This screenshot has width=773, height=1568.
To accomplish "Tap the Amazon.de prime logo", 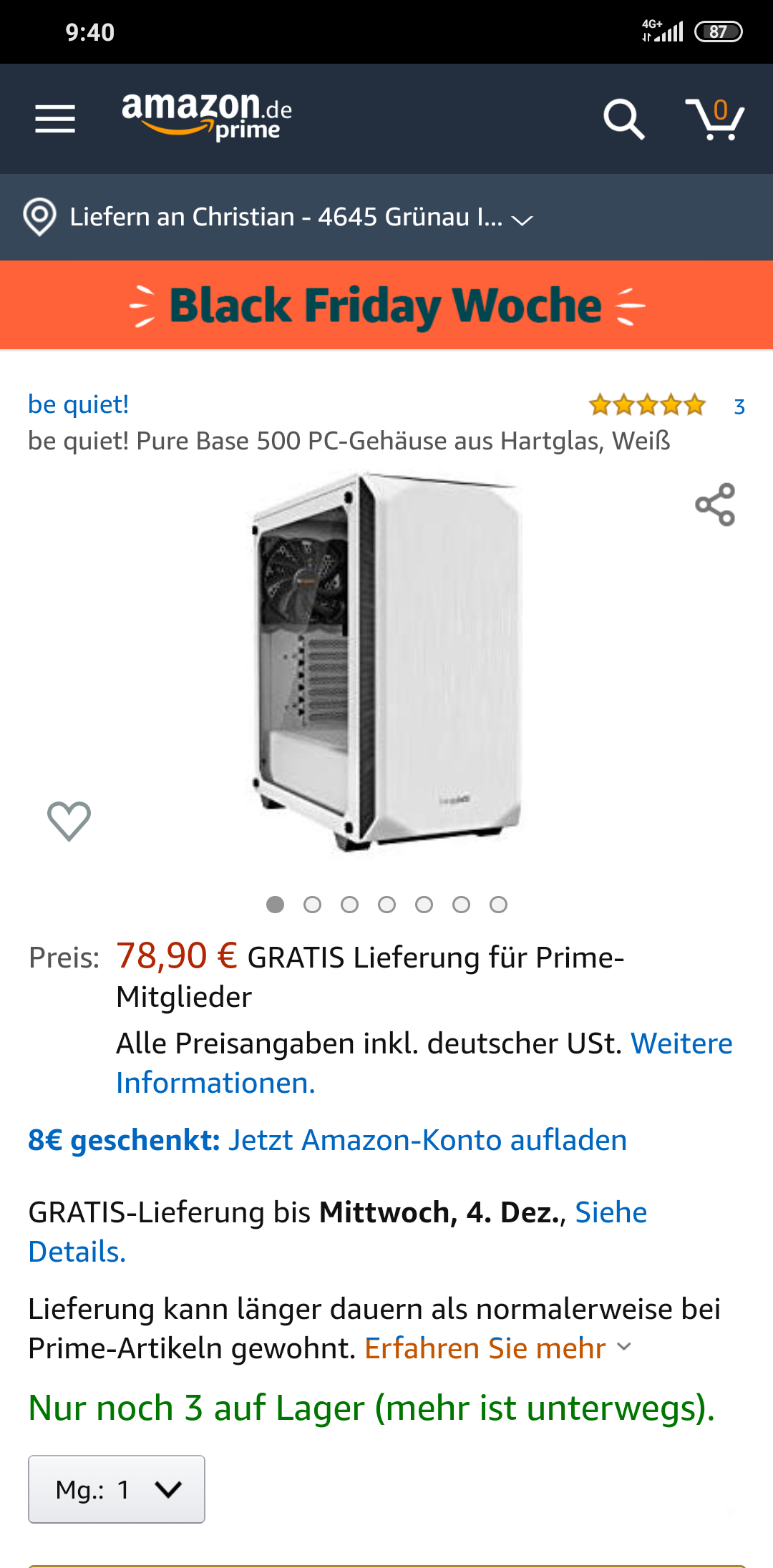I will (x=207, y=117).
